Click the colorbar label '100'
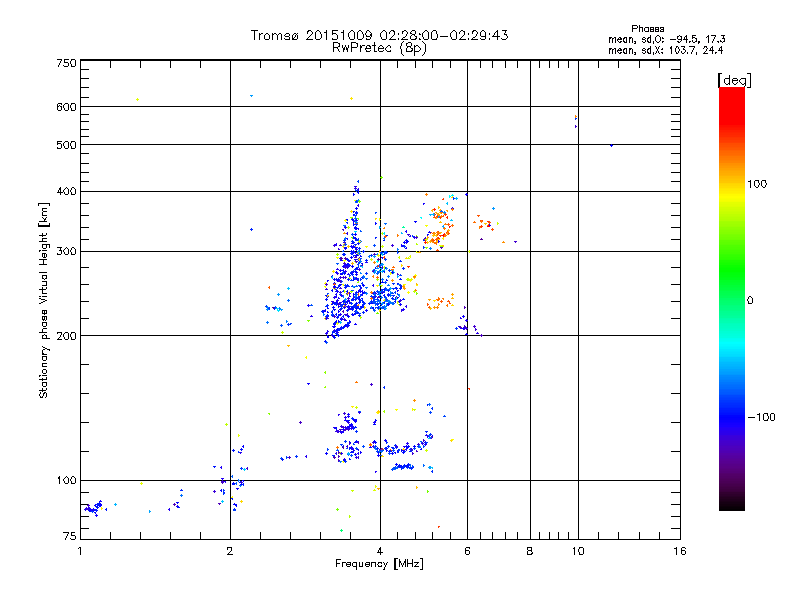 [757, 184]
